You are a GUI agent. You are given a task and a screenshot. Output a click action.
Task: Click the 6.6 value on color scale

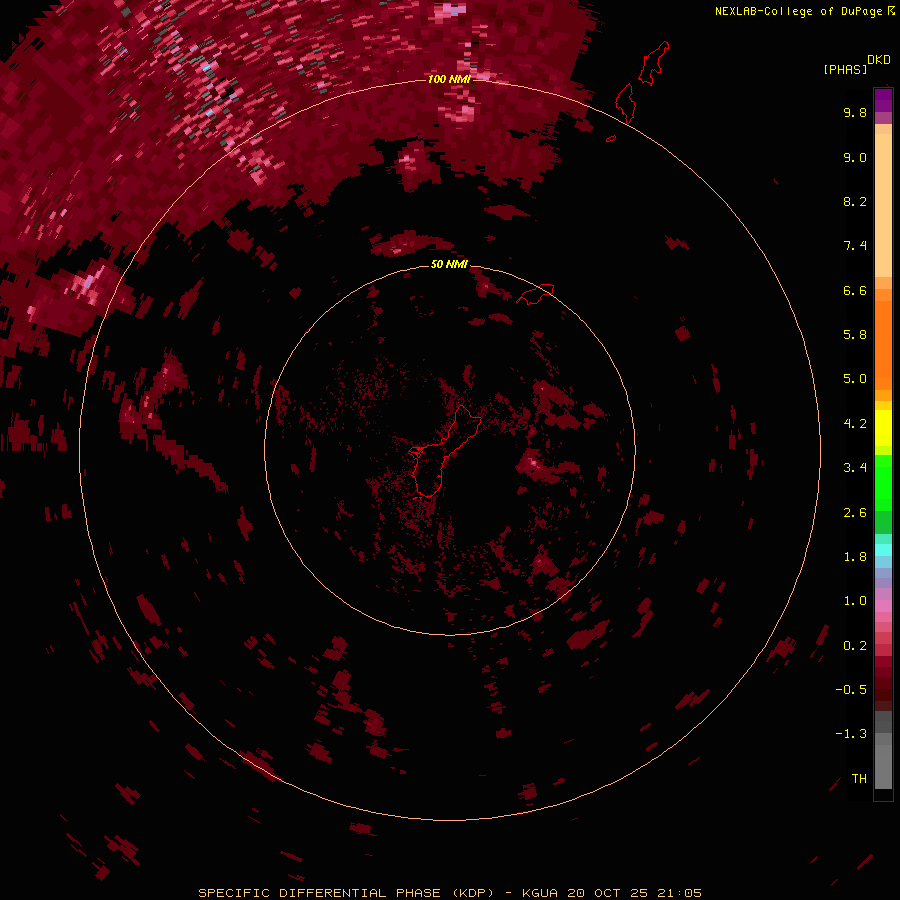(x=855, y=290)
